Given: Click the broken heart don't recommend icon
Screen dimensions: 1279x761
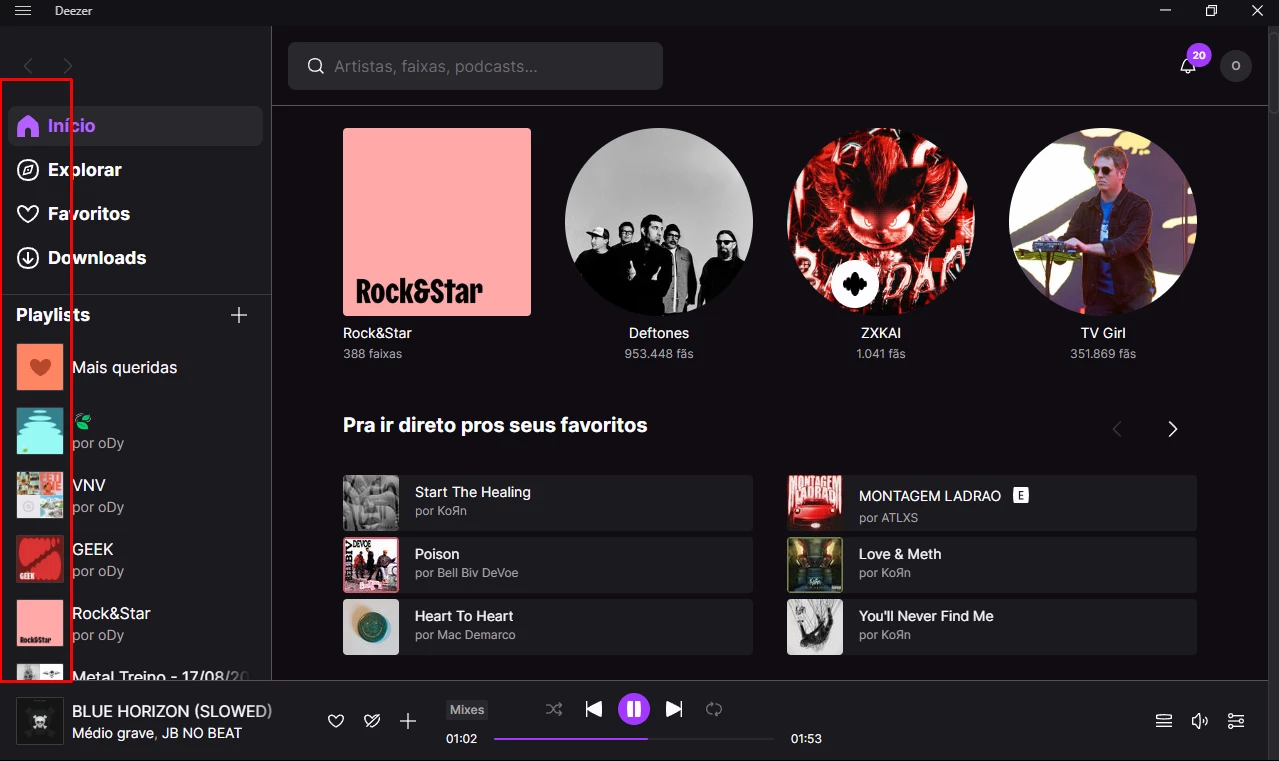Looking at the screenshot, I should coord(372,721).
